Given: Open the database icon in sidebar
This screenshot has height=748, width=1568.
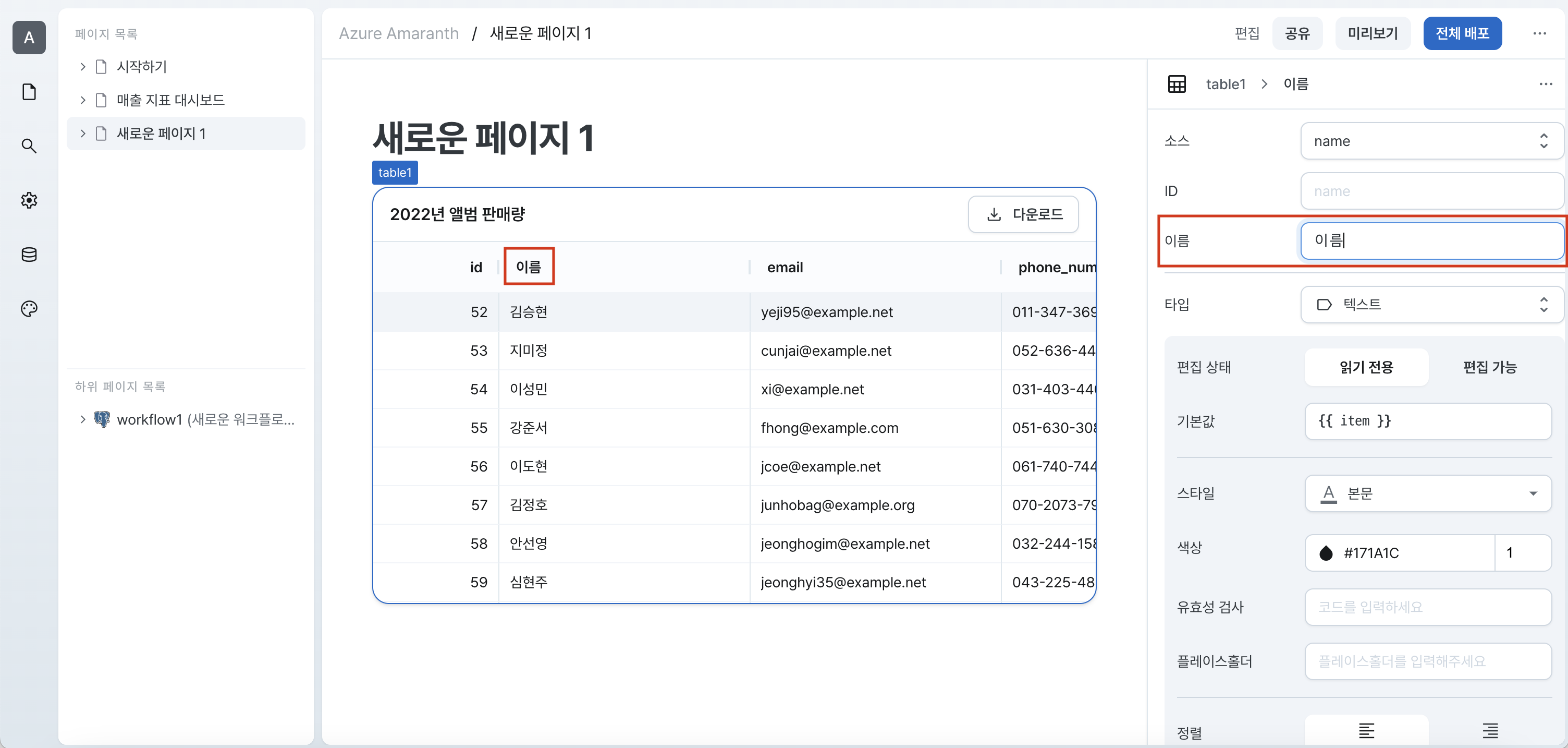Looking at the screenshot, I should (29, 255).
